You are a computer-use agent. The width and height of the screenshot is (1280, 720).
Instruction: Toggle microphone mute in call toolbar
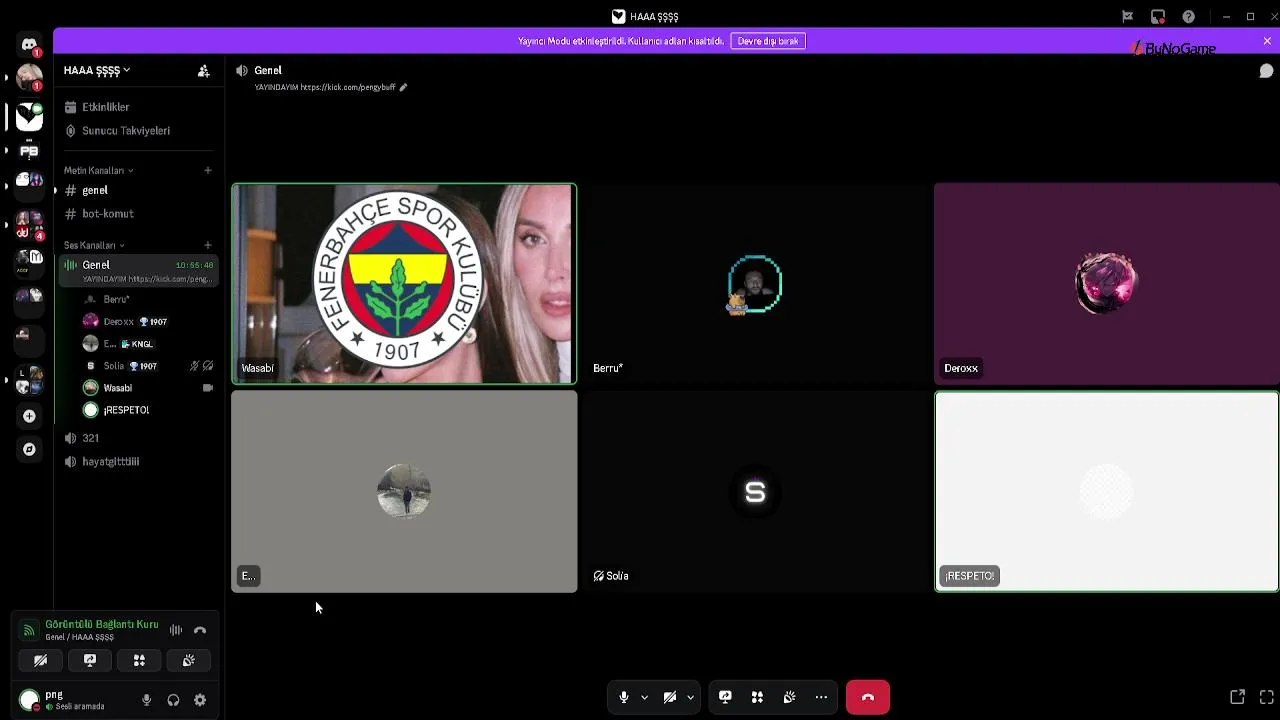tap(624, 697)
